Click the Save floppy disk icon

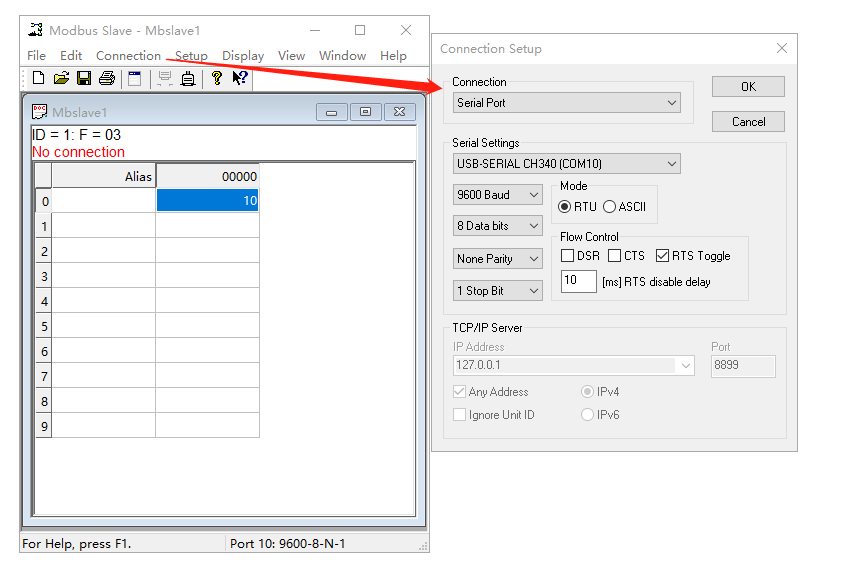(84, 78)
